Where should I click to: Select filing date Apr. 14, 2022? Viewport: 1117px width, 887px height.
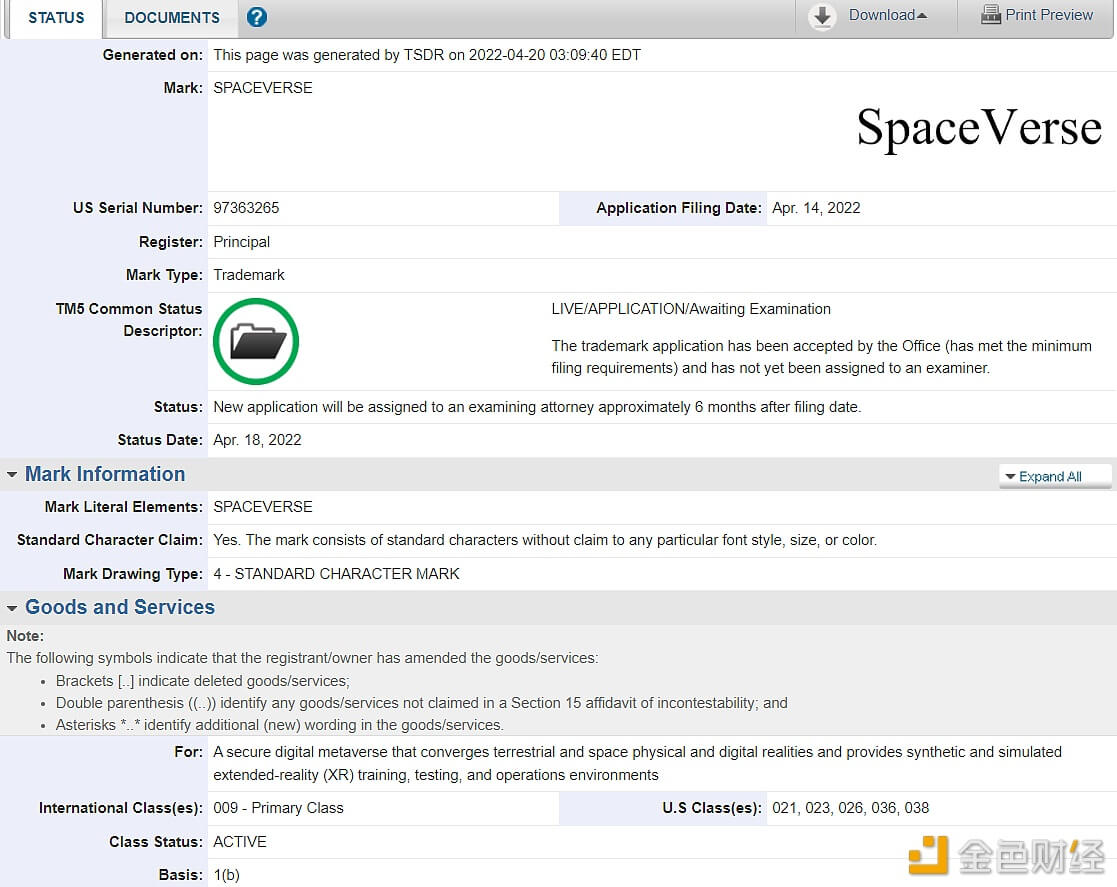(x=816, y=208)
